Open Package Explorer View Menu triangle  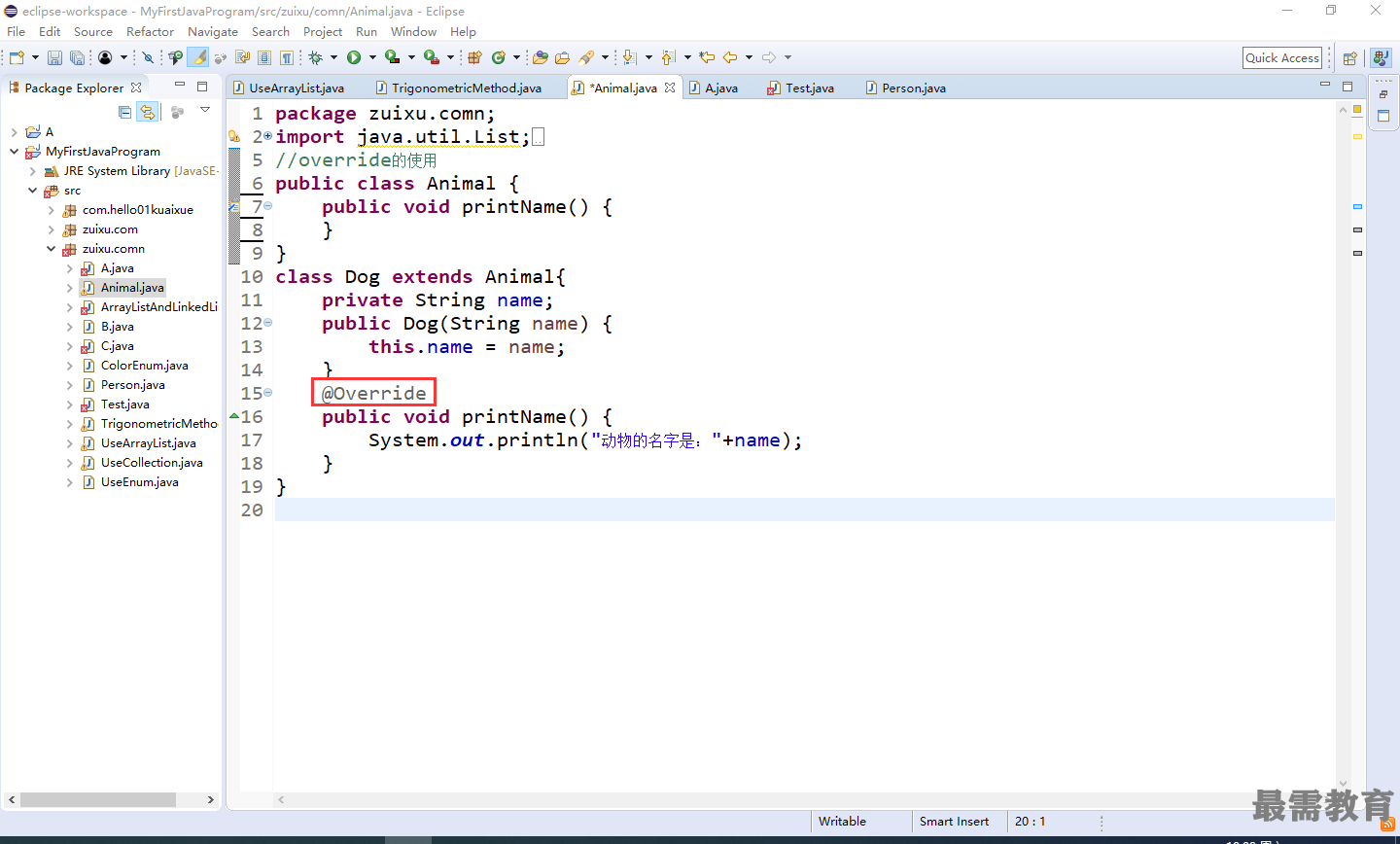click(x=205, y=110)
